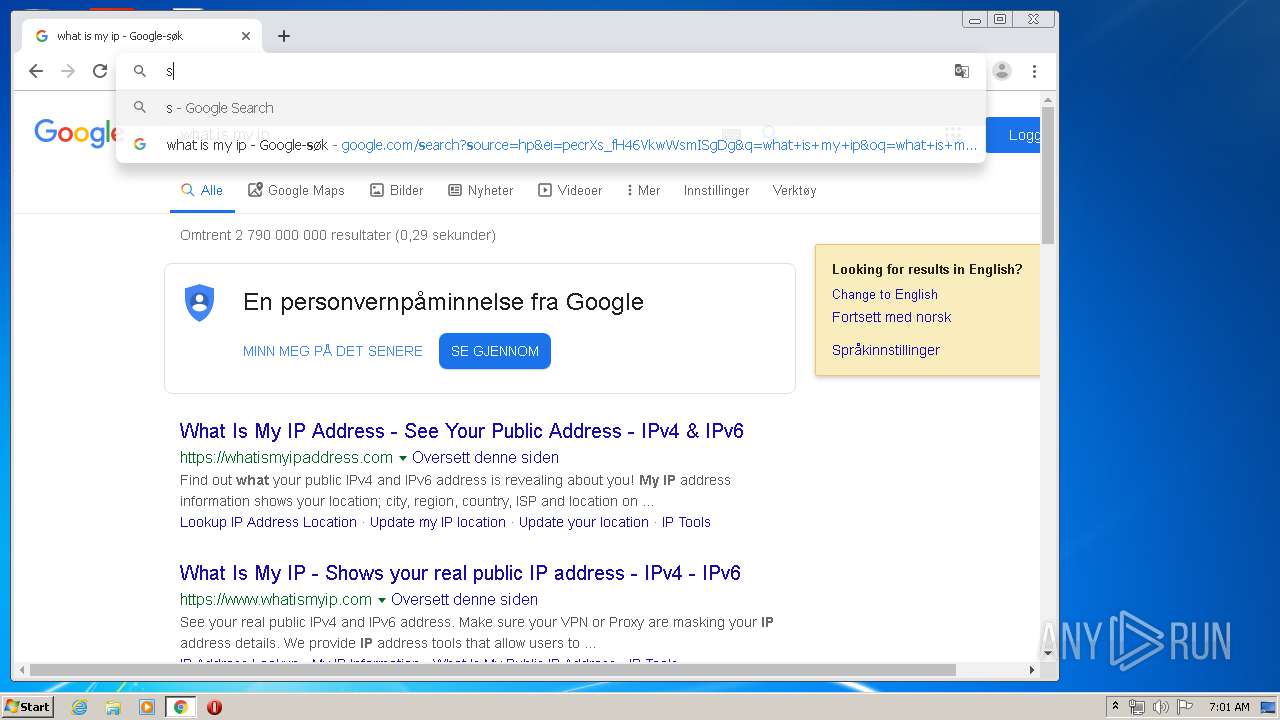Open Windows Explorer folder from taskbar
The image size is (1280, 720).
tap(113, 707)
